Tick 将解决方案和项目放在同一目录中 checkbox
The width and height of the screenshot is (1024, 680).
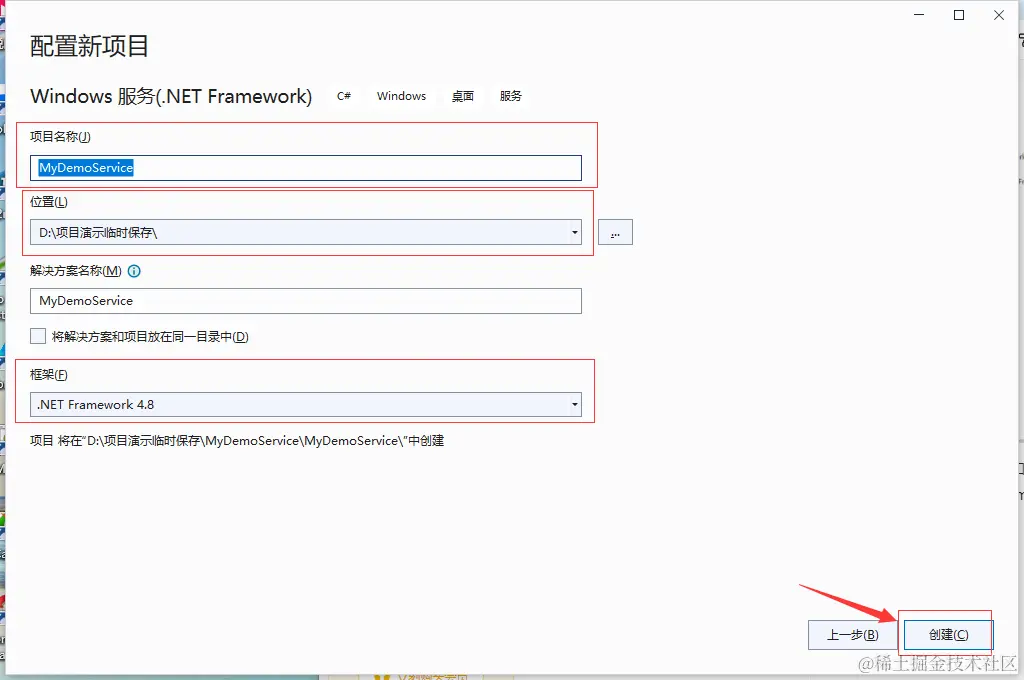point(38,336)
